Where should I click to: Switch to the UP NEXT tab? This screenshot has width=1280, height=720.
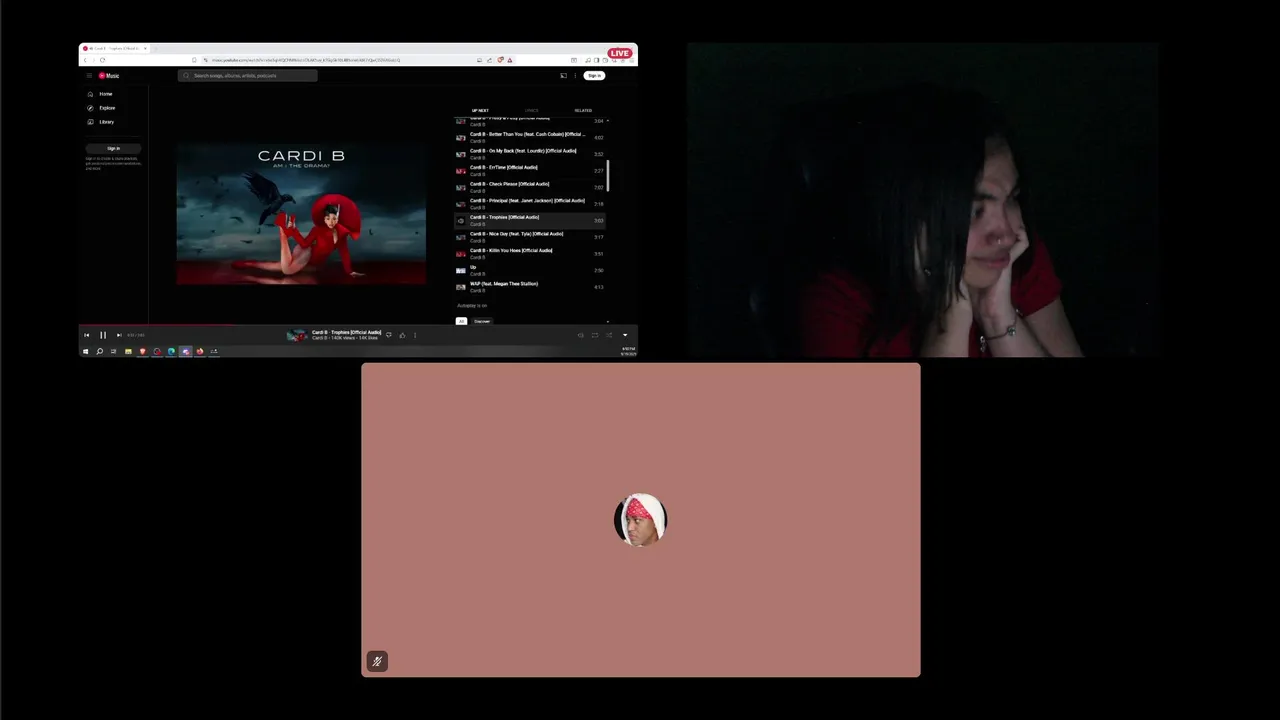[x=480, y=111]
